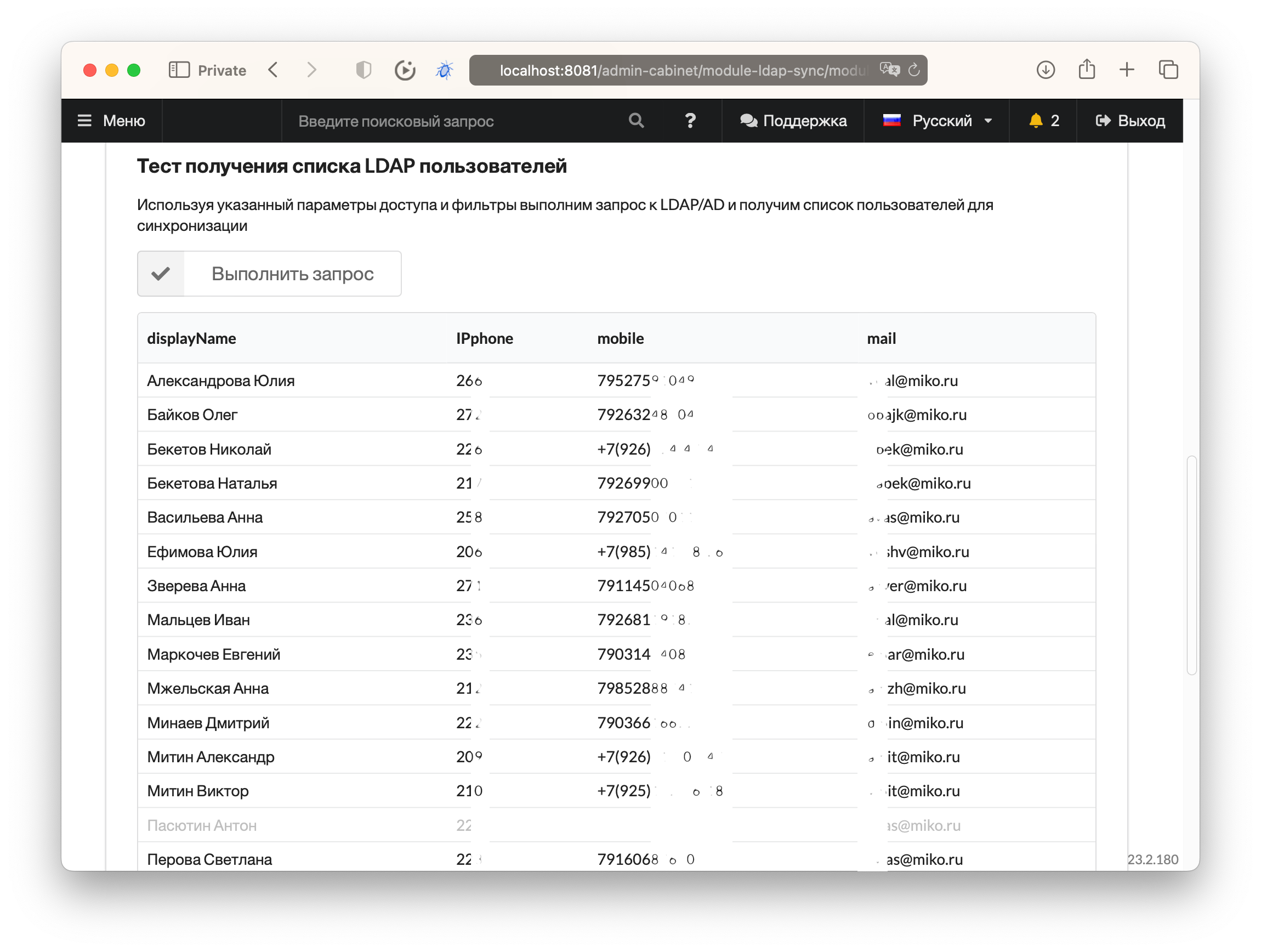Click the notifications bell icon

pos(1035,121)
